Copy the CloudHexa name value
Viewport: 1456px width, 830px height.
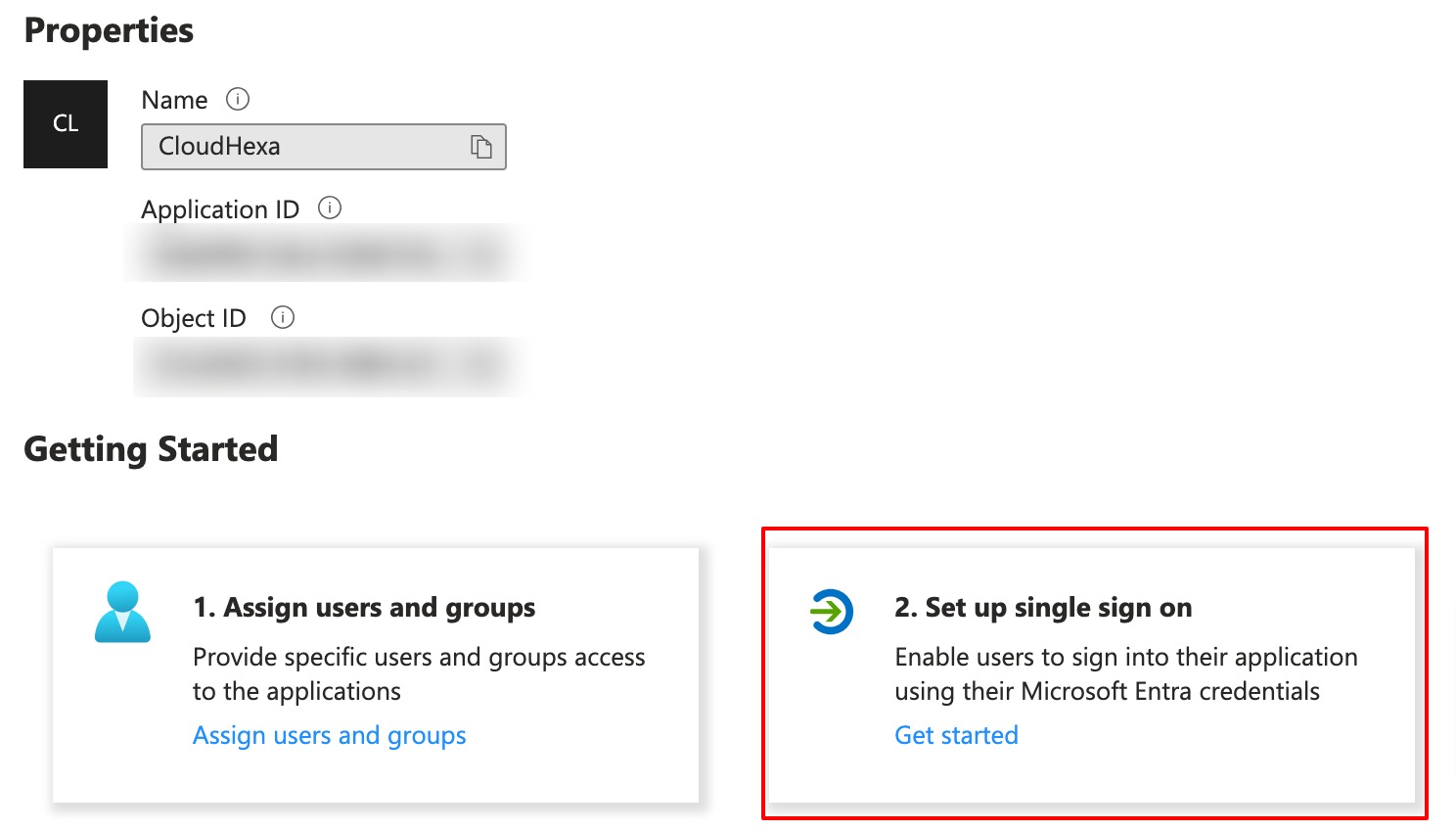[481, 147]
